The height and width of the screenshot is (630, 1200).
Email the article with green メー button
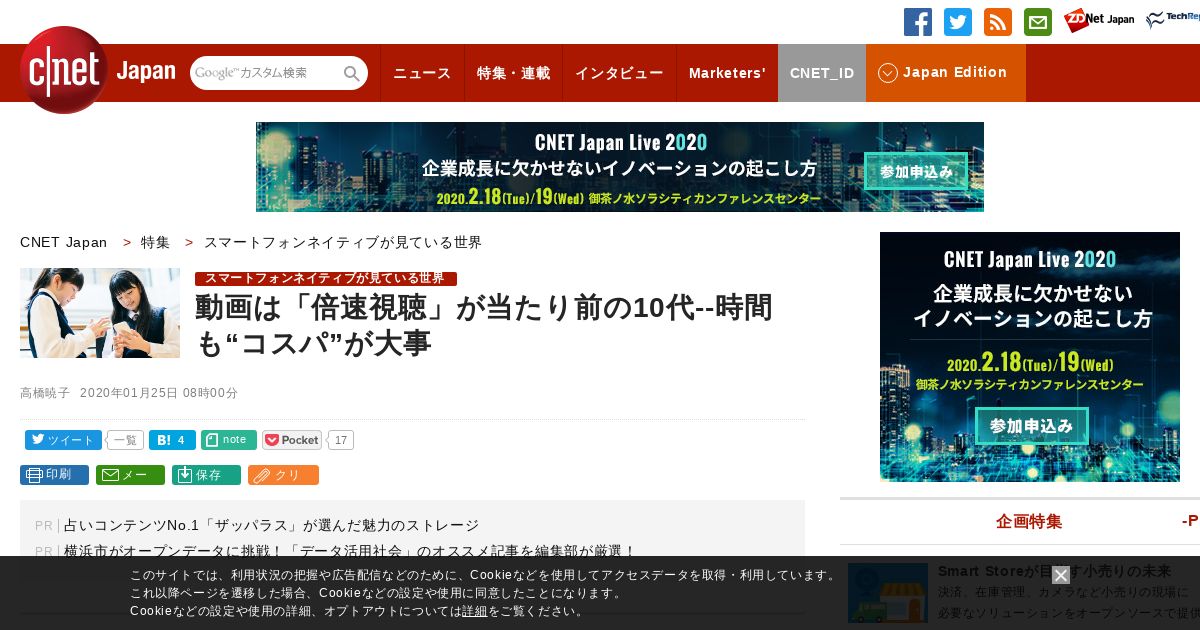pyautogui.click(x=130, y=475)
